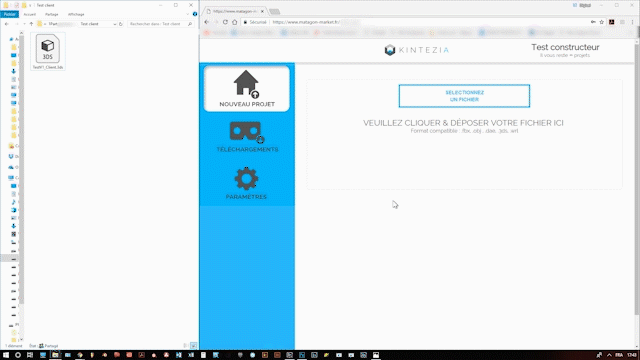Expand the Explorer address bar dropdown
The image size is (640, 360).
tap(115, 24)
